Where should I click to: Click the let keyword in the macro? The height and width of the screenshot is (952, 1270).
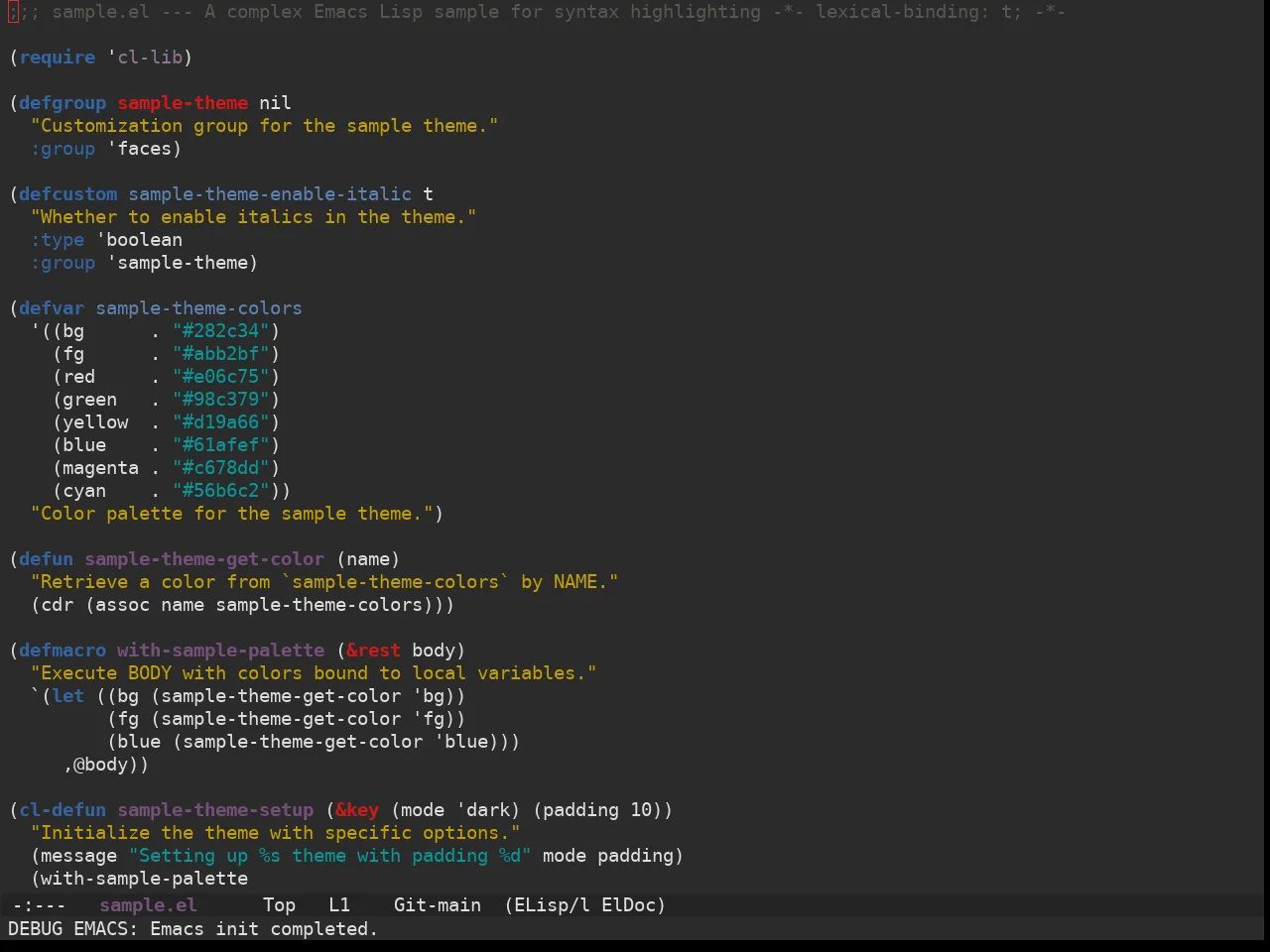pyautogui.click(x=68, y=696)
